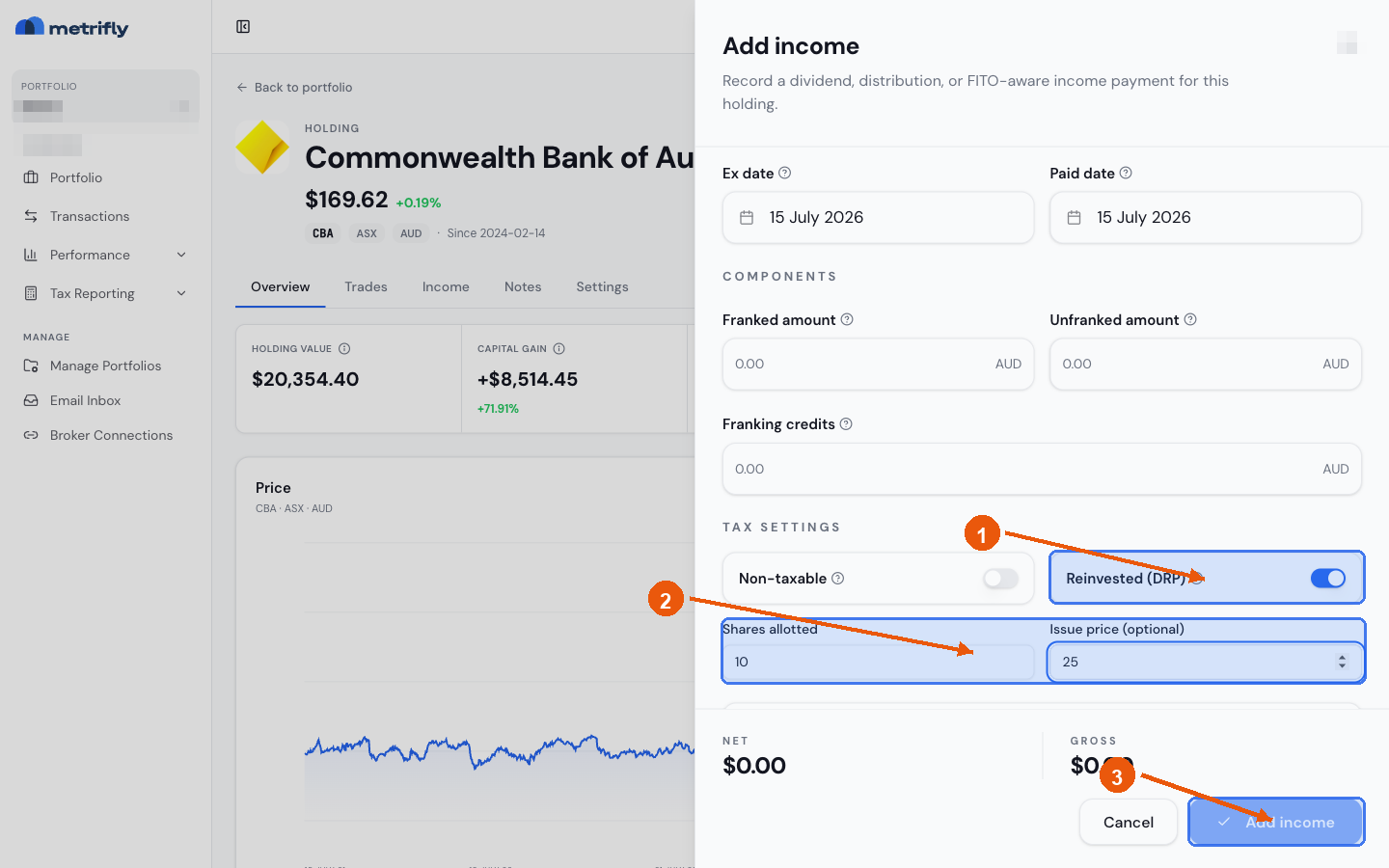Switch to the Trades tab
Screen dimensions: 1389x868
pos(366,286)
